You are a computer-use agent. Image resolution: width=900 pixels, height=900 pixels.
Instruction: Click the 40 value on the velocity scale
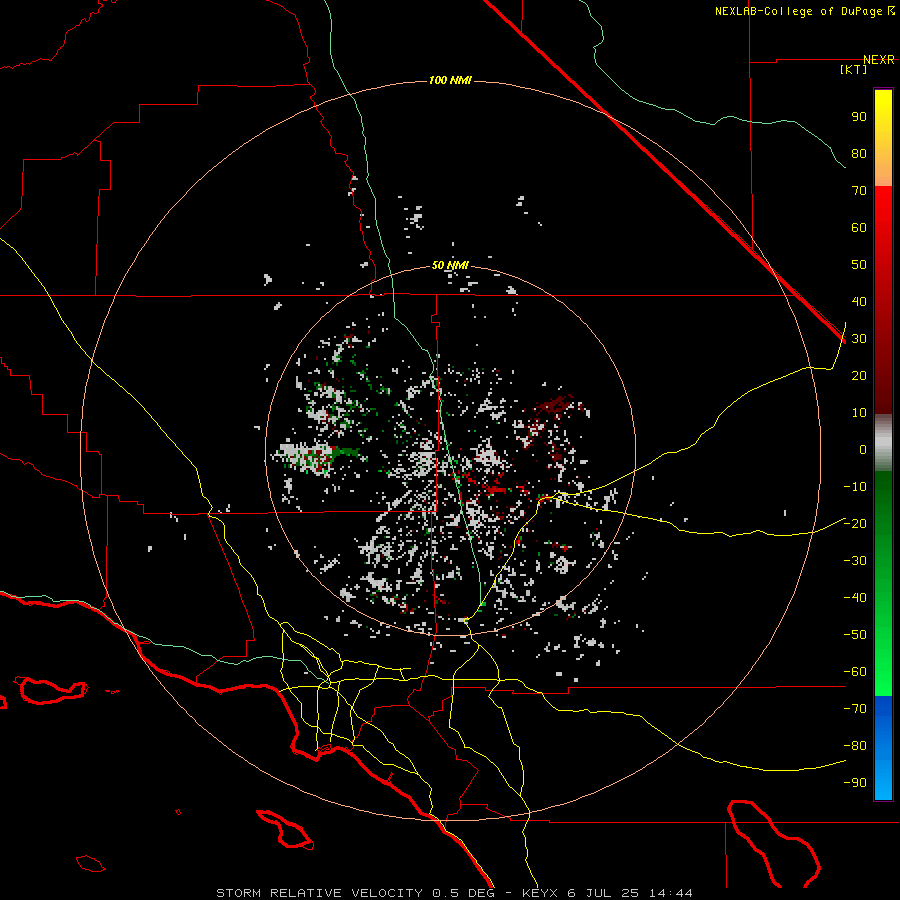pos(859,301)
